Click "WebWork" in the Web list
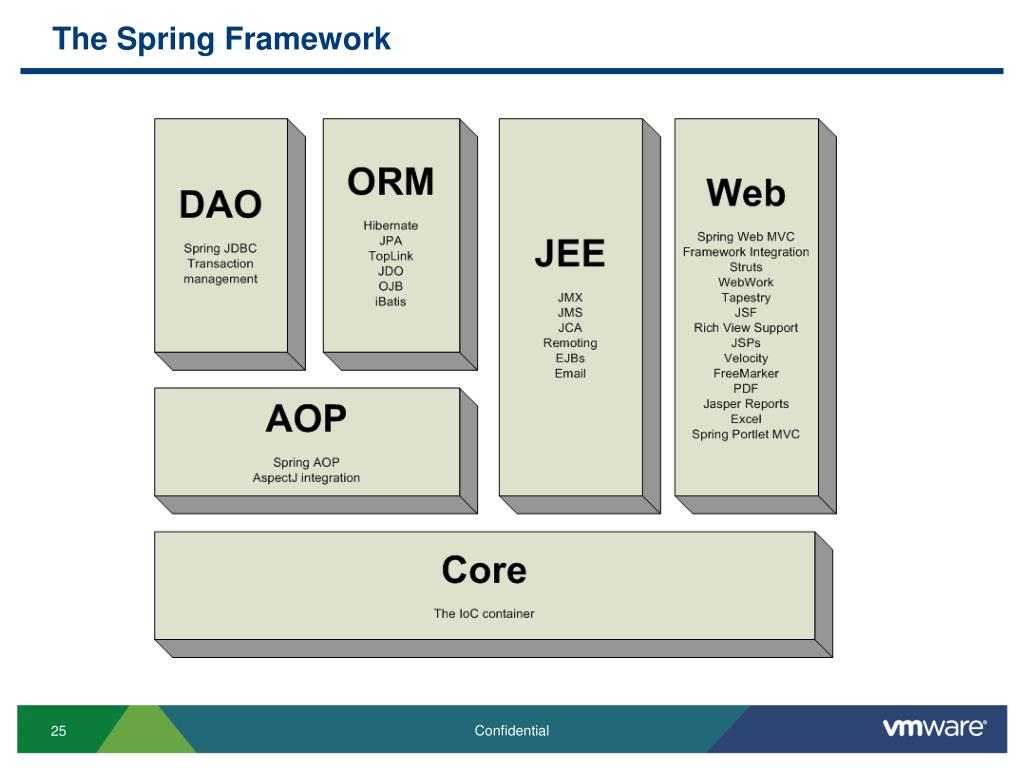1024x768 pixels. (746, 282)
